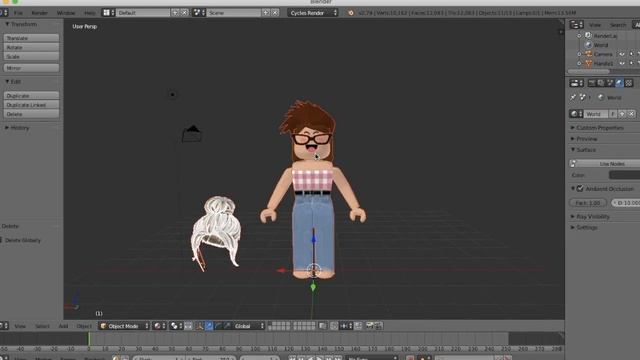The width and height of the screenshot is (640, 360).
Task: Open the 3D viewport Add menu
Action: (63, 326)
